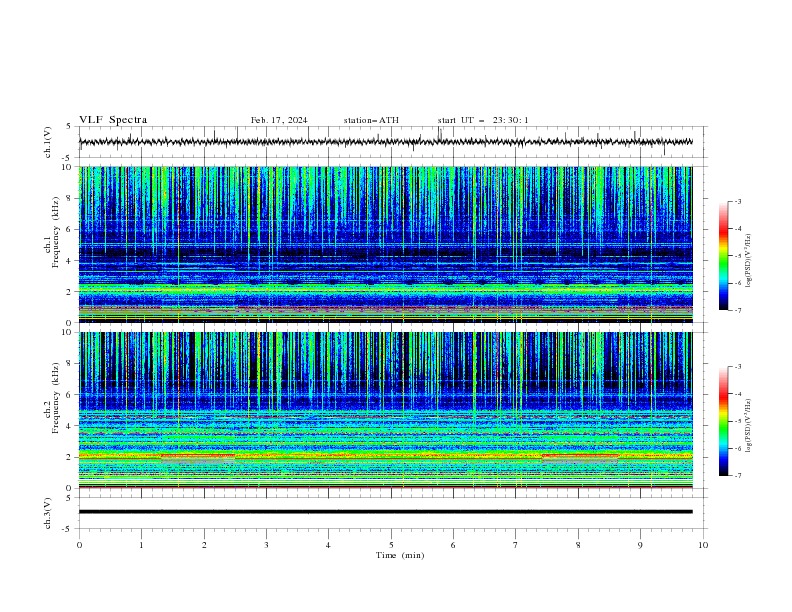The height and width of the screenshot is (612, 792).
Task: Click the time axis tick label '8'
Action: (x=578, y=545)
